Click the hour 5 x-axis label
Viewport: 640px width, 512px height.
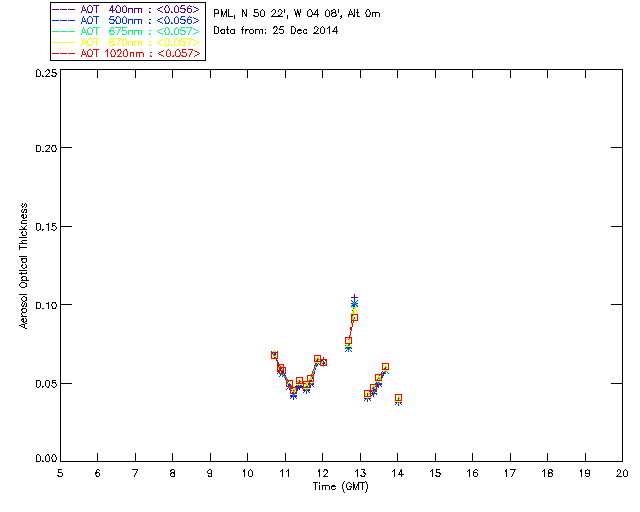[x=60, y=473]
